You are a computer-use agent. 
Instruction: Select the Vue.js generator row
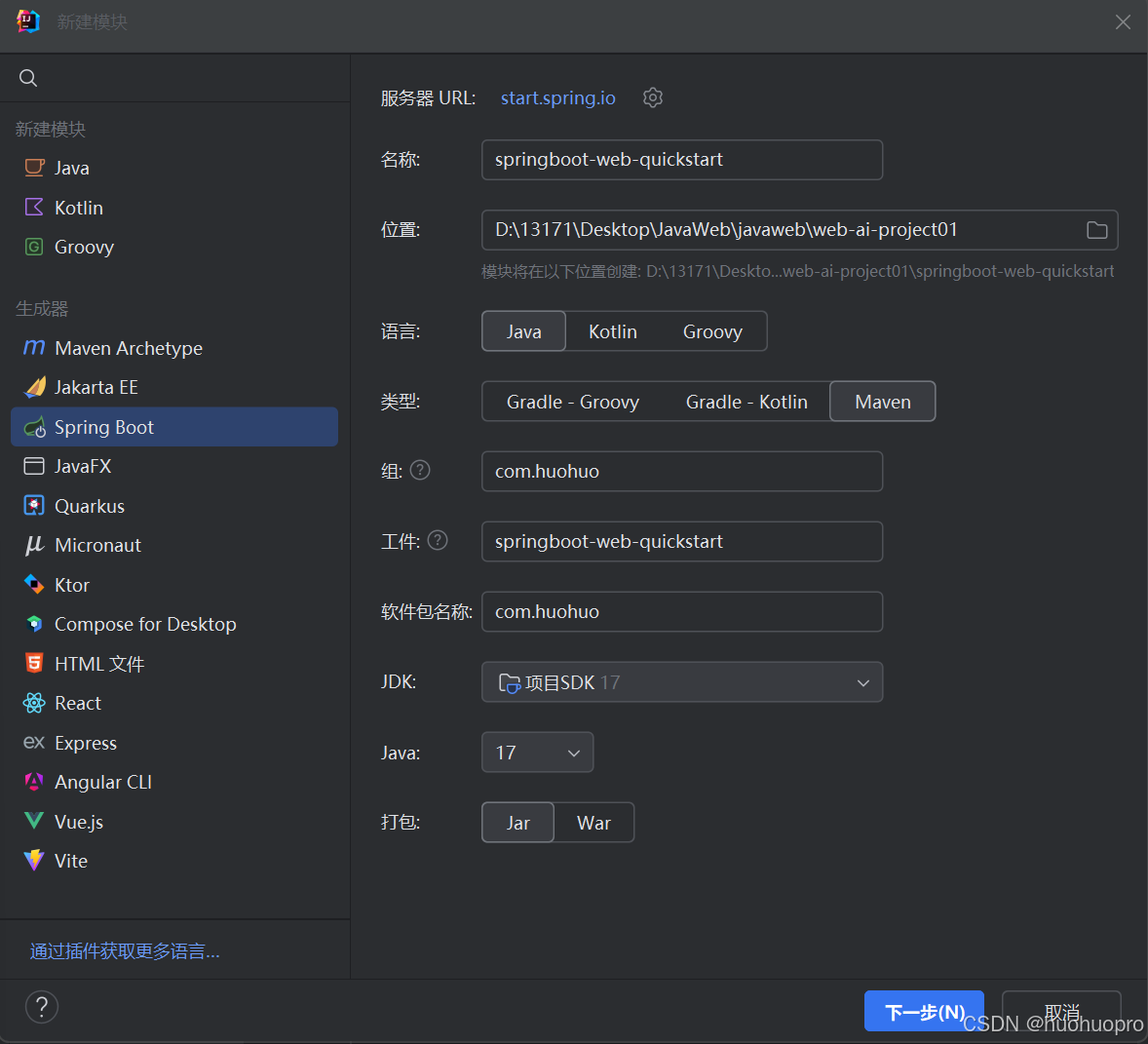pos(174,822)
